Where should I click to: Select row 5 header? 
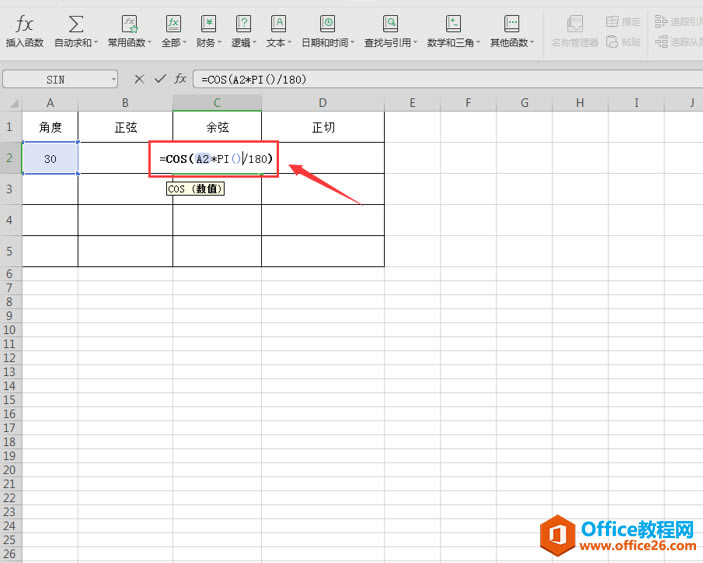(x=11, y=251)
